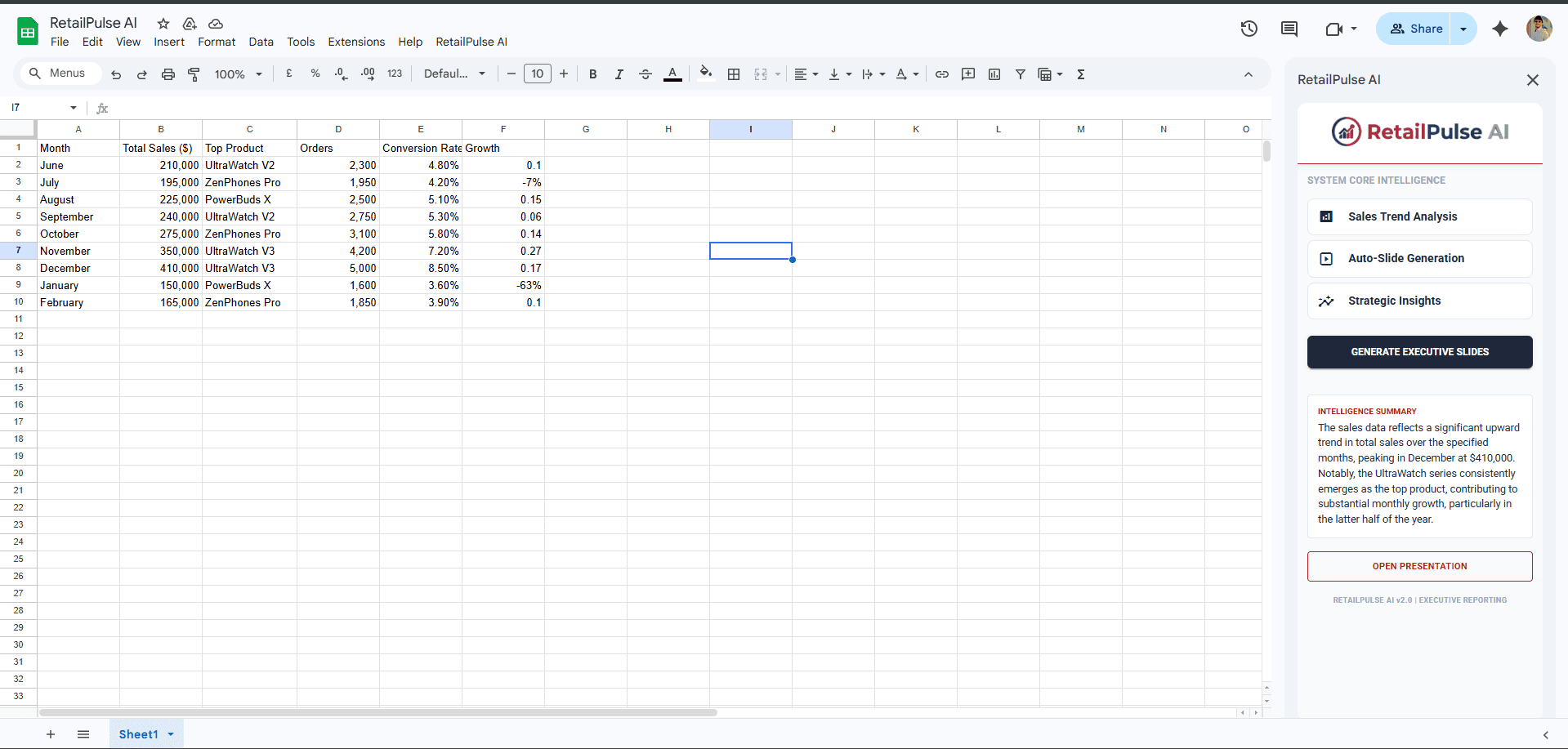1568x749 pixels.
Task: Open the meeting camera dropdown
Action: click(x=1354, y=29)
